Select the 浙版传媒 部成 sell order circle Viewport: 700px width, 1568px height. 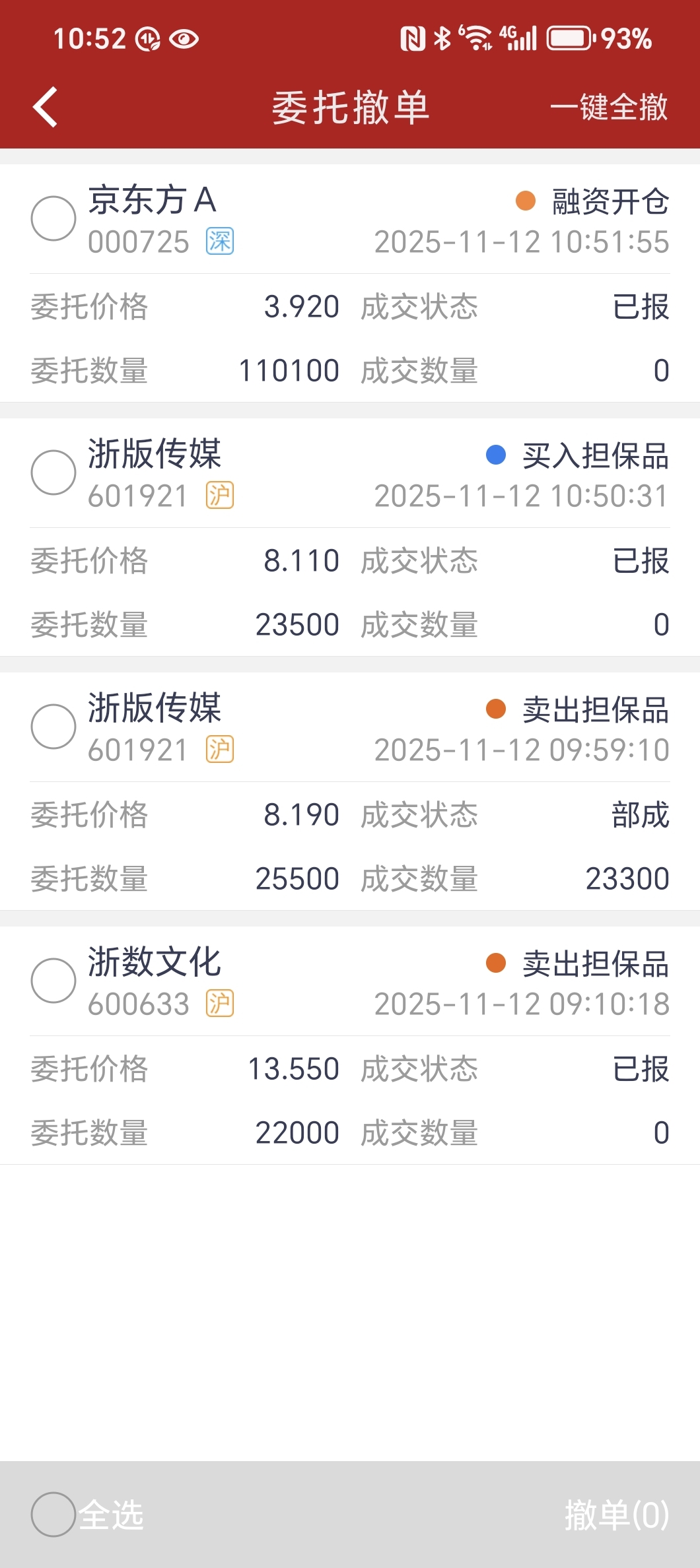[53, 727]
